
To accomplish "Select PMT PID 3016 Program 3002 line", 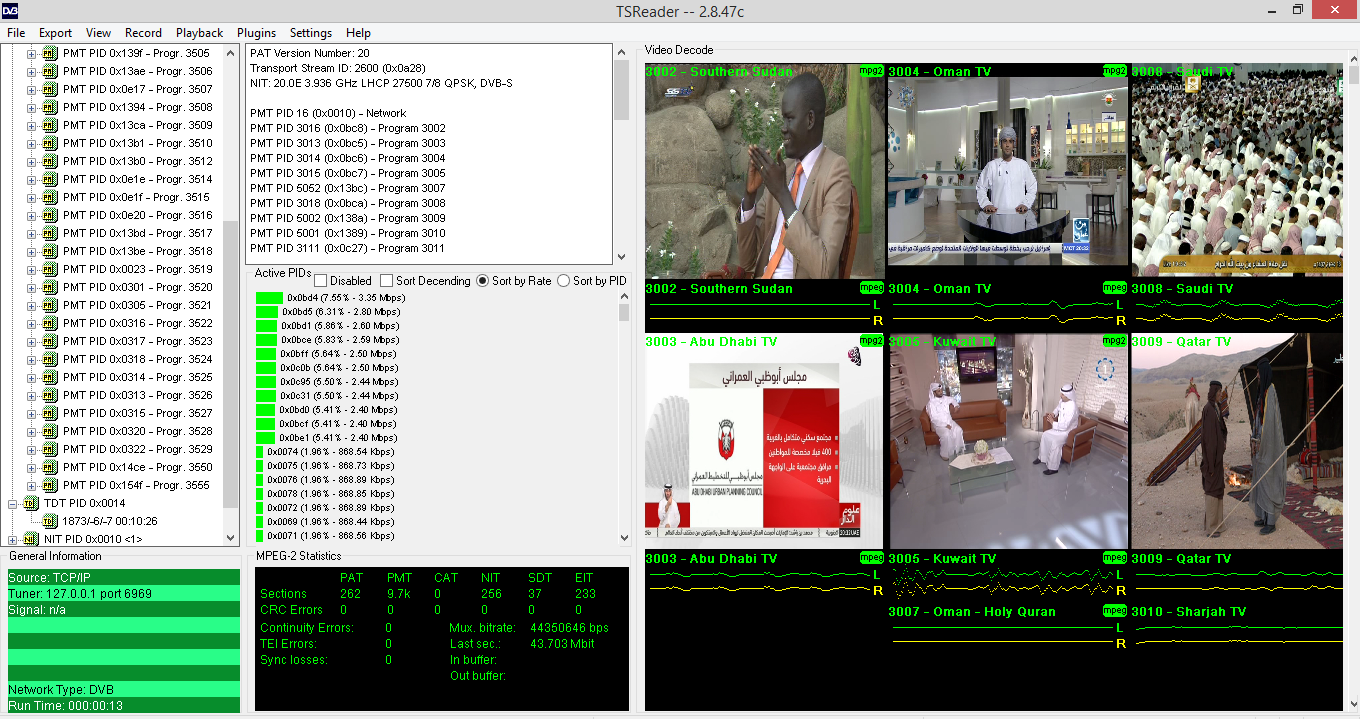I will [x=348, y=128].
